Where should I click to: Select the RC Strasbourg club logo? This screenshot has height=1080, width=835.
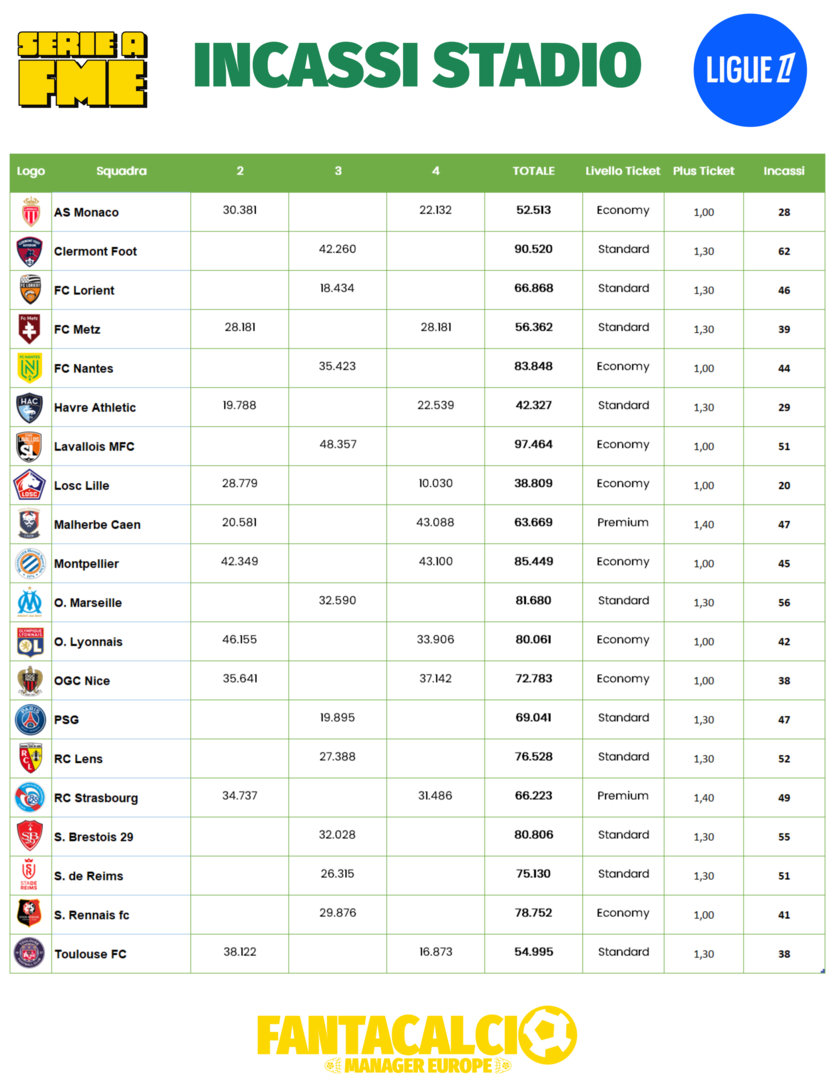(x=30, y=797)
